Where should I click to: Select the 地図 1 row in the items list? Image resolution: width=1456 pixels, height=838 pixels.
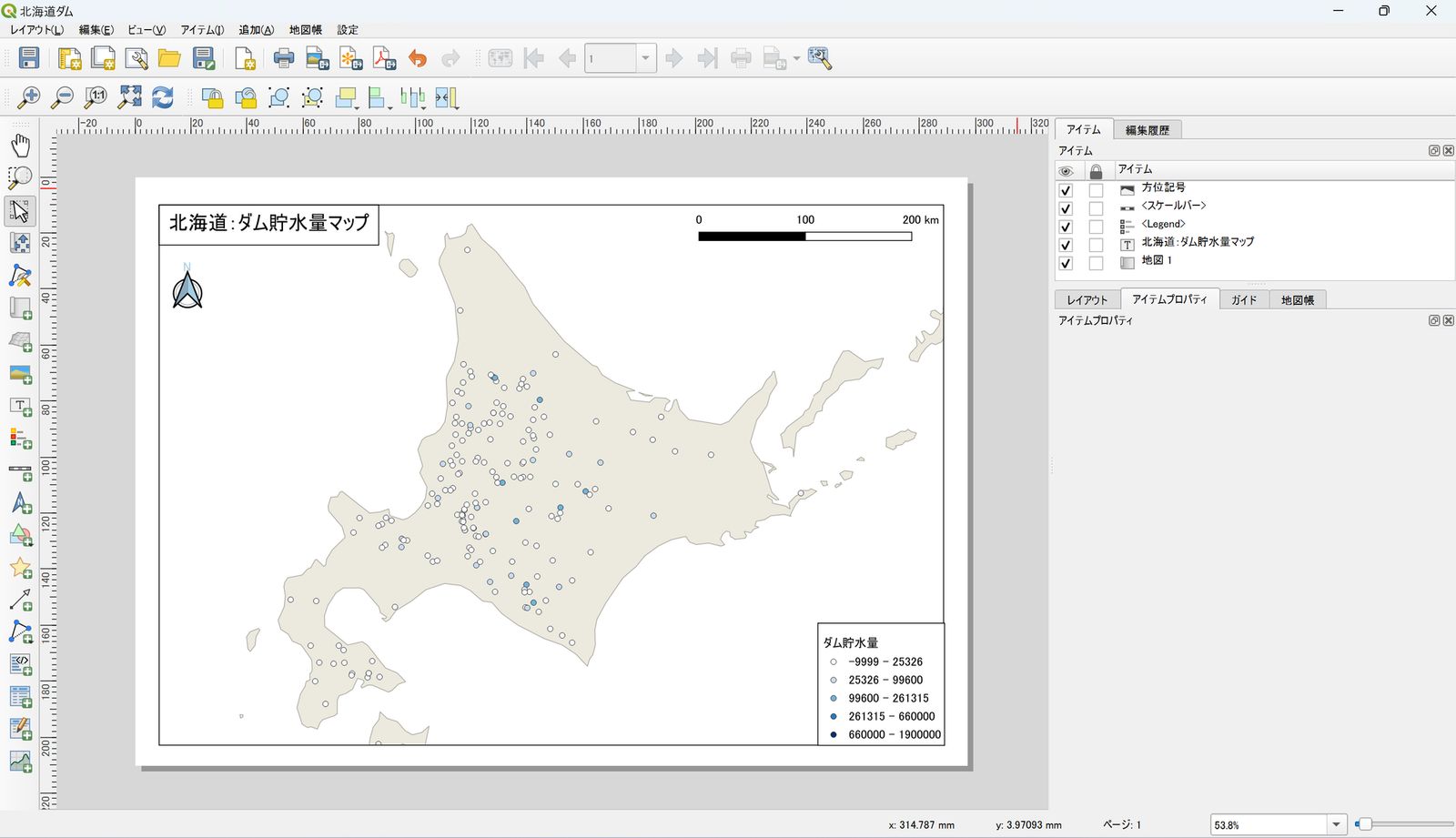pos(1256,261)
